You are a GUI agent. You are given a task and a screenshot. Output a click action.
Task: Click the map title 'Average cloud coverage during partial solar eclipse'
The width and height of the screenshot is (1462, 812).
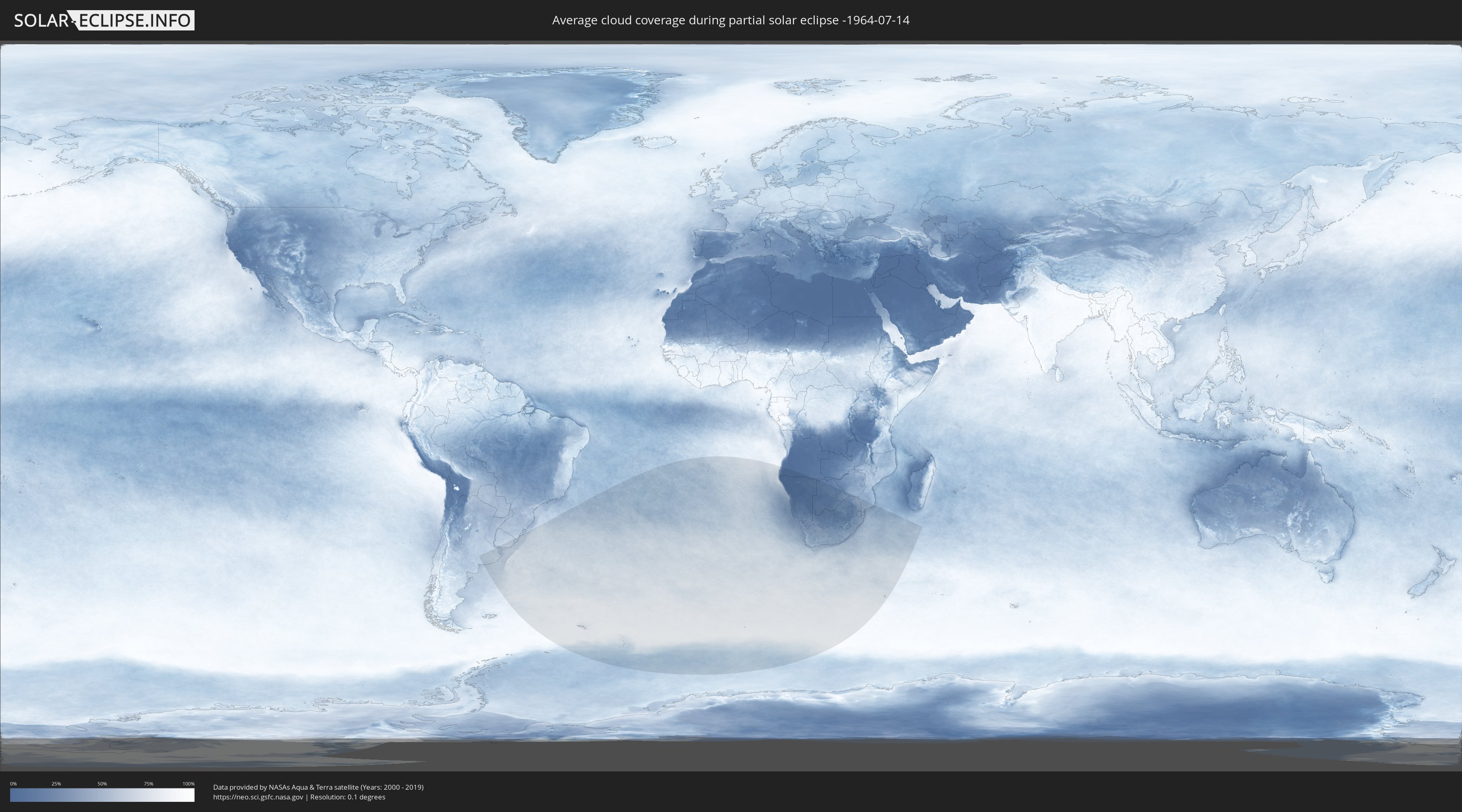click(x=731, y=20)
